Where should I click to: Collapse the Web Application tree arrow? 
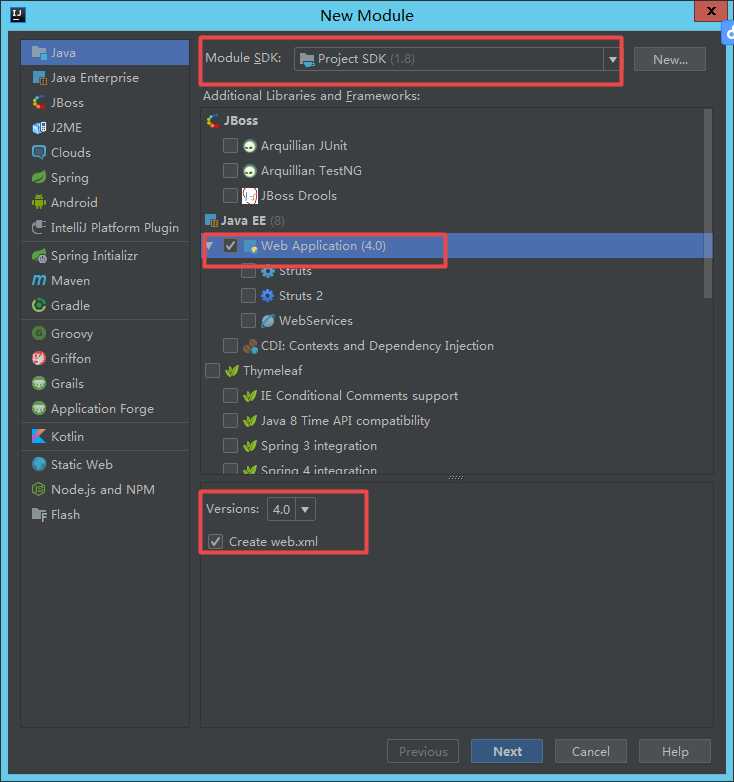coord(210,245)
